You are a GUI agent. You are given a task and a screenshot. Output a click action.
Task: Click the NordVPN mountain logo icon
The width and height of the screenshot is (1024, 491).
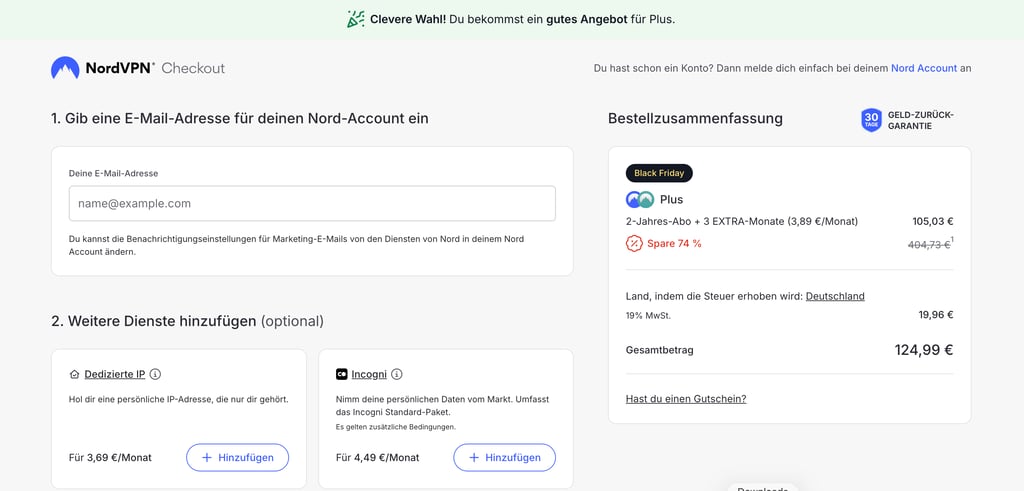65,68
